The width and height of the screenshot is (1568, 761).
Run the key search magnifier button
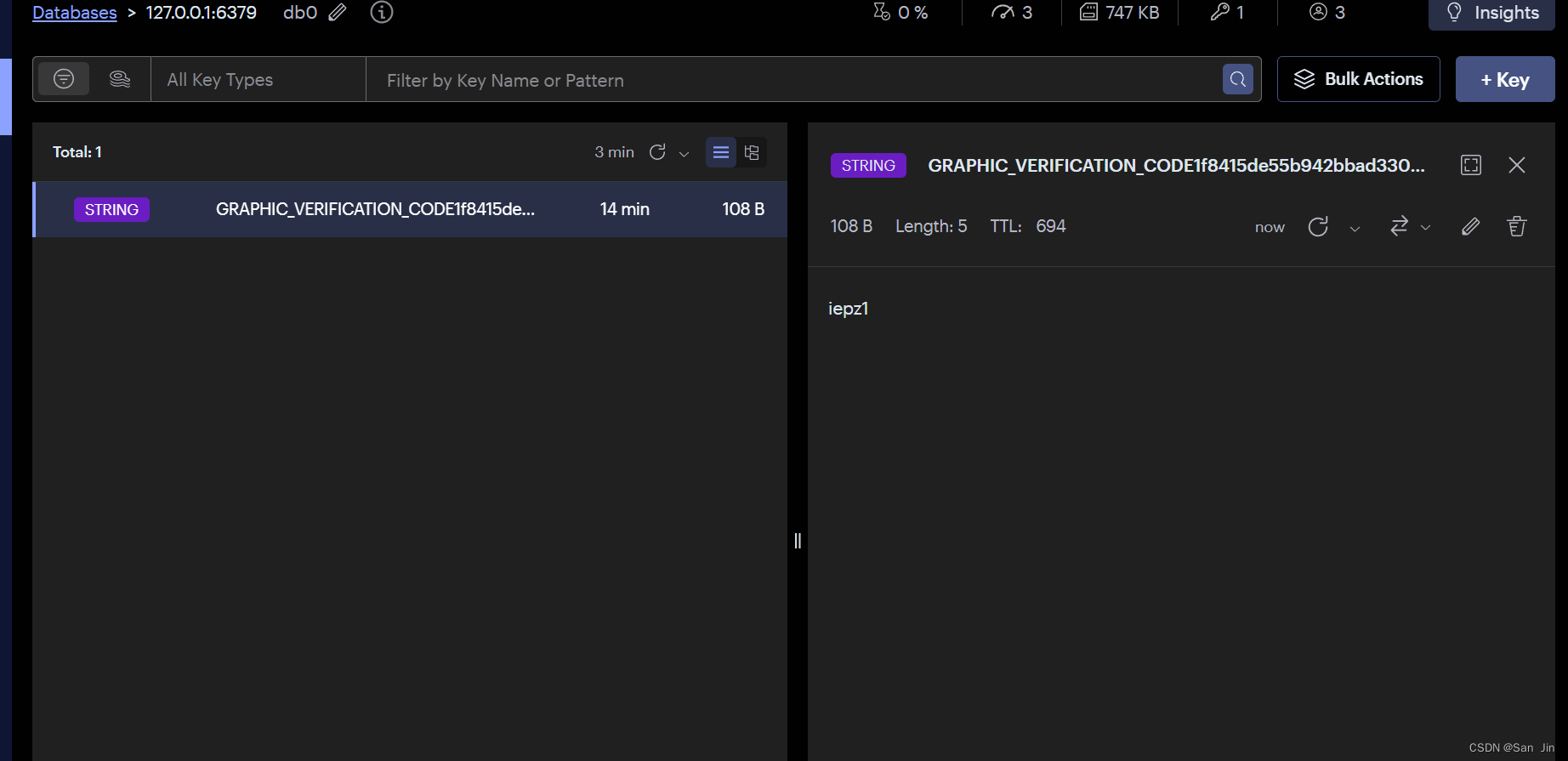point(1238,79)
